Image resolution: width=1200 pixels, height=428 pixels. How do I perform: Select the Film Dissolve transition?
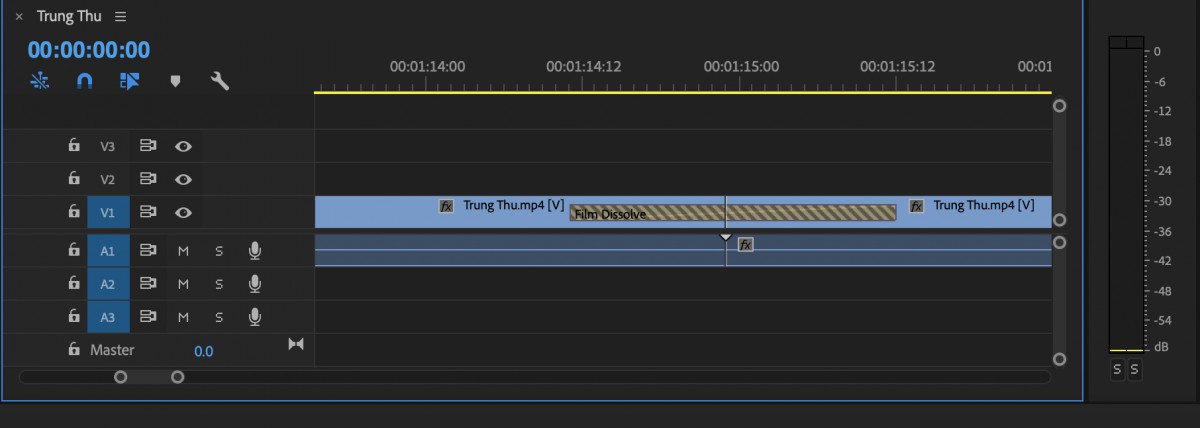click(x=733, y=212)
